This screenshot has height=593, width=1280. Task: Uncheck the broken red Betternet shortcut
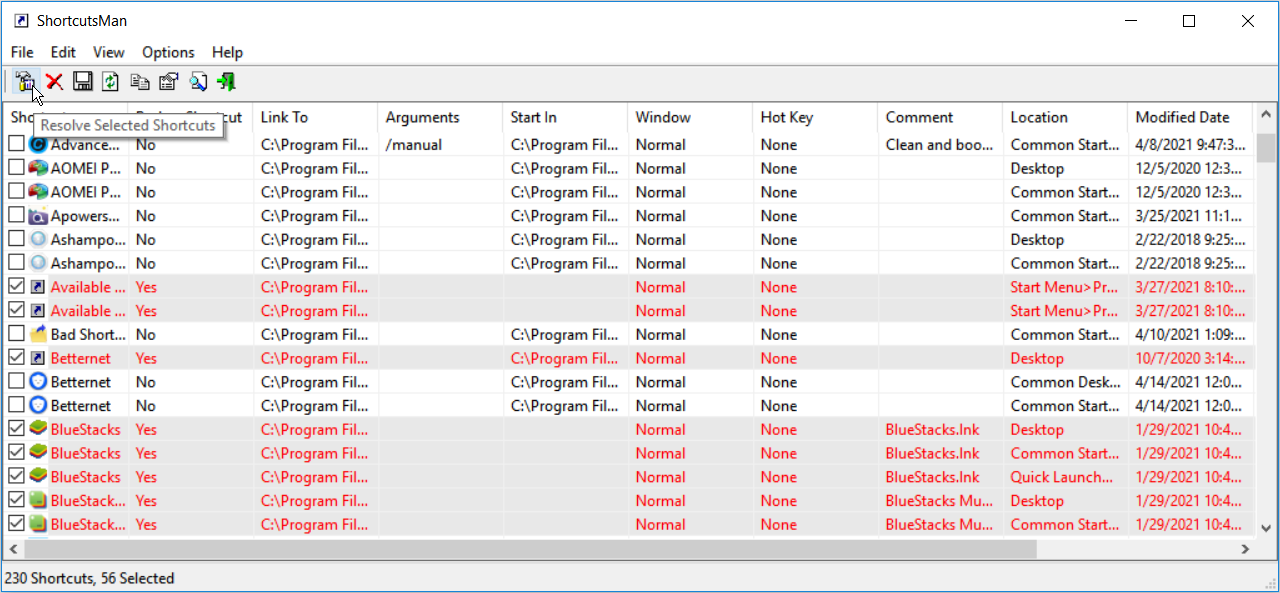pos(17,358)
